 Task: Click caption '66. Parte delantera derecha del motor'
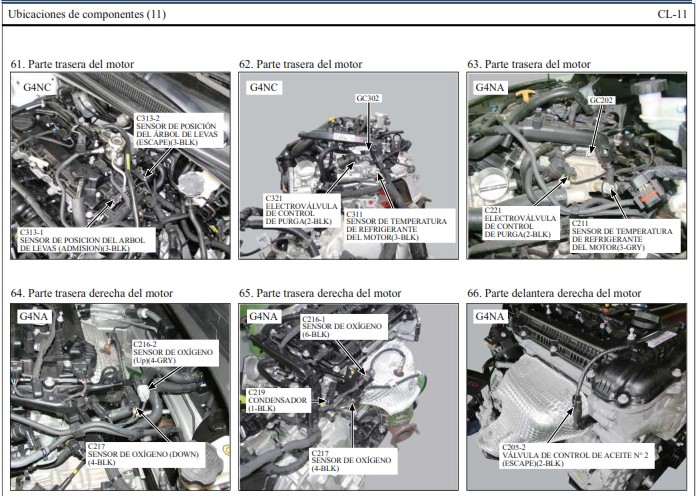[x=554, y=293]
